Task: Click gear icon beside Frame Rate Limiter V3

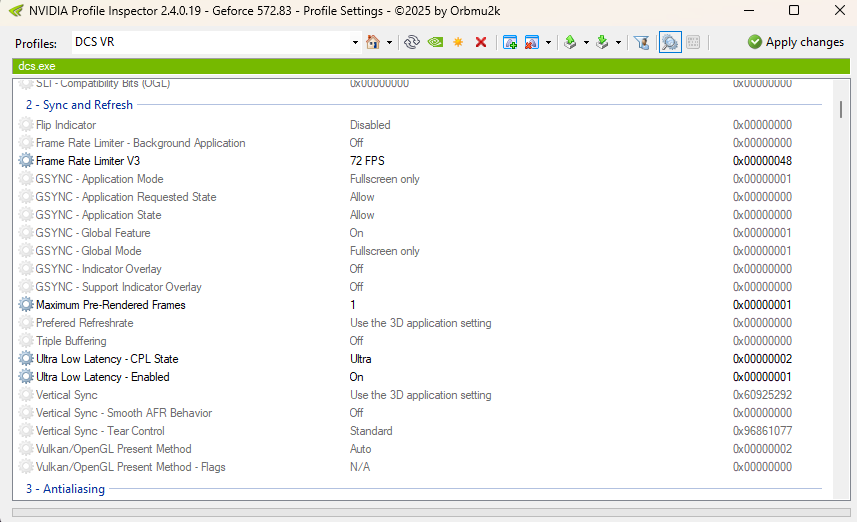Action: pyautogui.click(x=26, y=161)
